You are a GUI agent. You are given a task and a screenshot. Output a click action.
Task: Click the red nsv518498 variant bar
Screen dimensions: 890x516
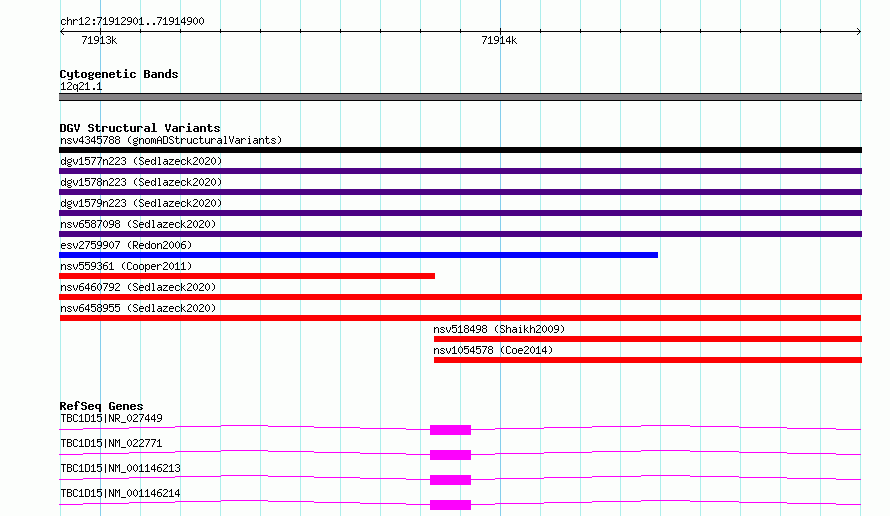pos(648,339)
